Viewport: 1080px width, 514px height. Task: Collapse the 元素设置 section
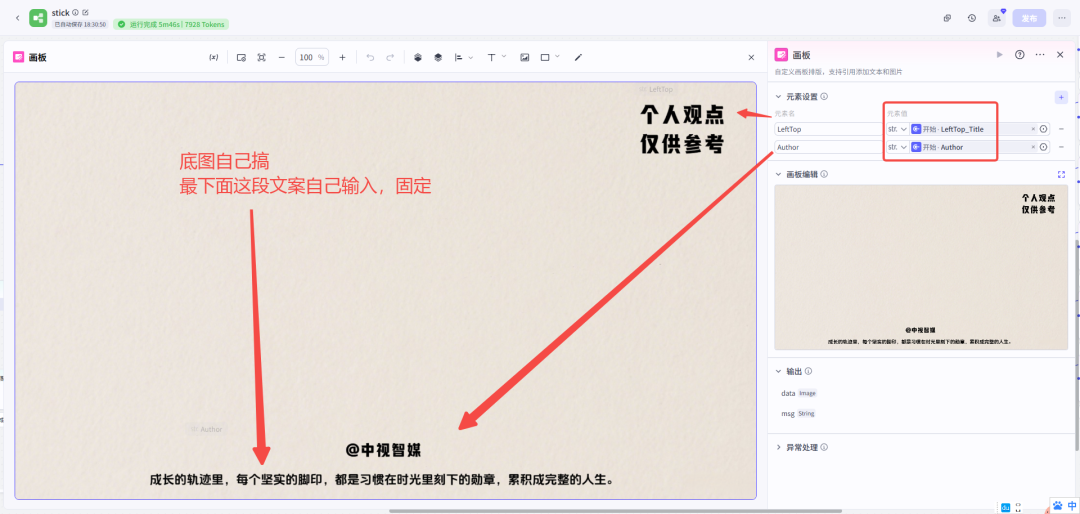[x=779, y=96]
